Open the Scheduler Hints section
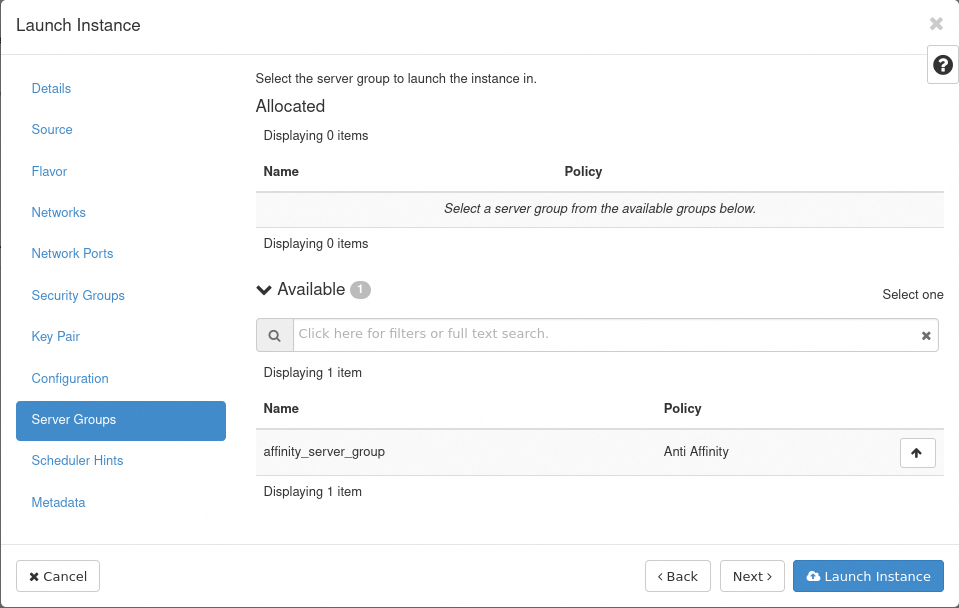 click(x=77, y=461)
